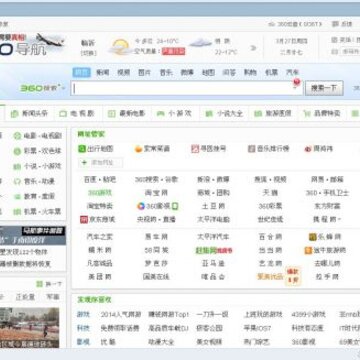Click [切换] to change the city
Image resolution: width=360 pixels, height=360 pixels.
[x=88, y=53]
